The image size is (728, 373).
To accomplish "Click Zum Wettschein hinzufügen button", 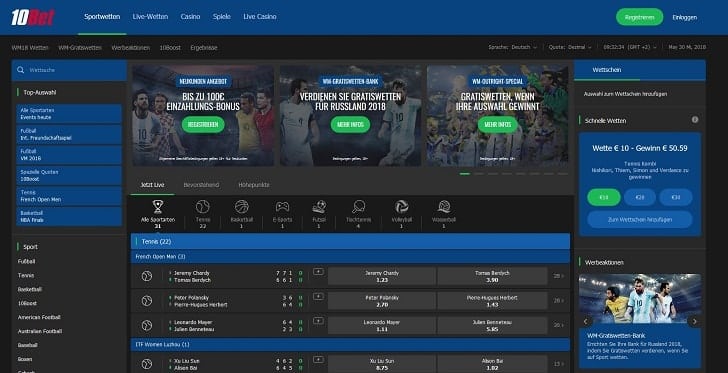I will [x=640, y=219].
